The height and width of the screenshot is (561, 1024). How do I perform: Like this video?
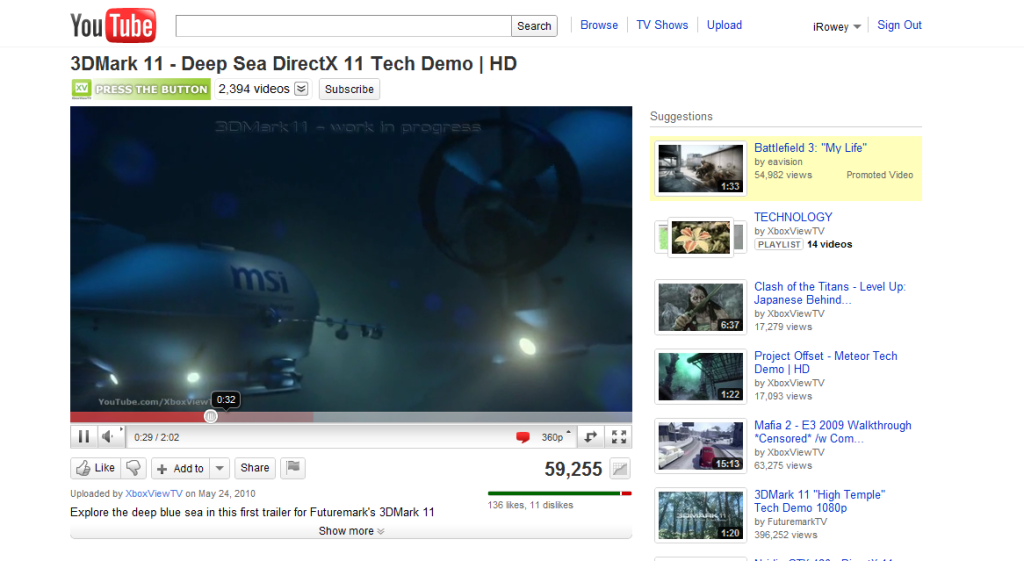(x=95, y=468)
